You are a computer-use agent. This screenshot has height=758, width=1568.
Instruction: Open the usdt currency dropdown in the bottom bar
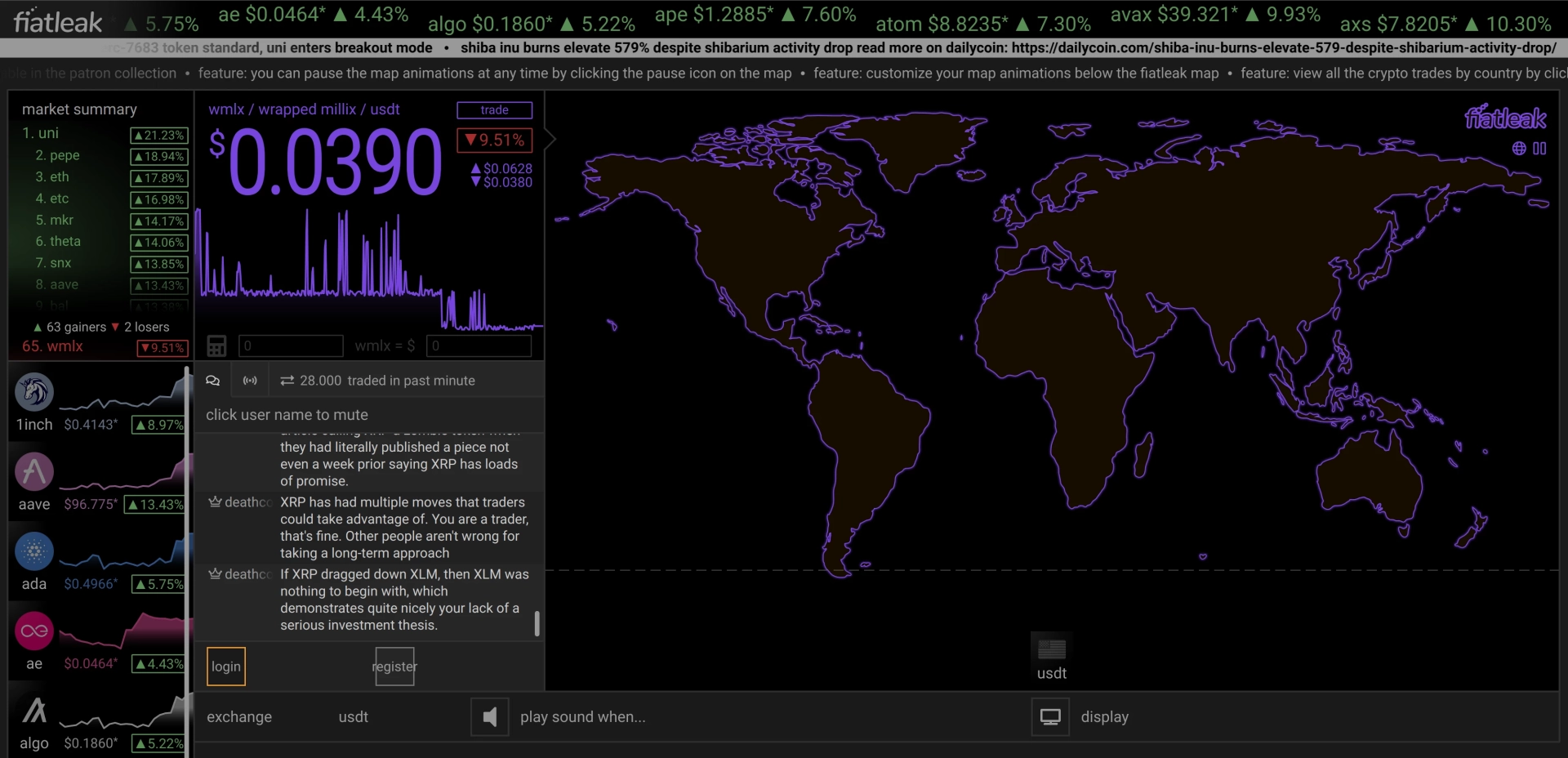pos(354,717)
